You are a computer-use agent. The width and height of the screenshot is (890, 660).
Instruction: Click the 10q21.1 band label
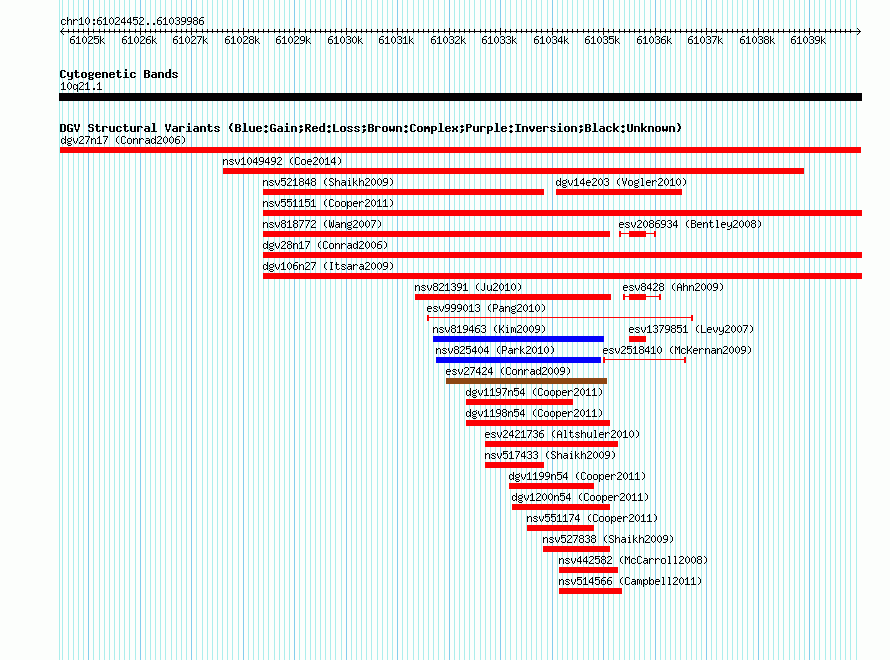(81, 86)
